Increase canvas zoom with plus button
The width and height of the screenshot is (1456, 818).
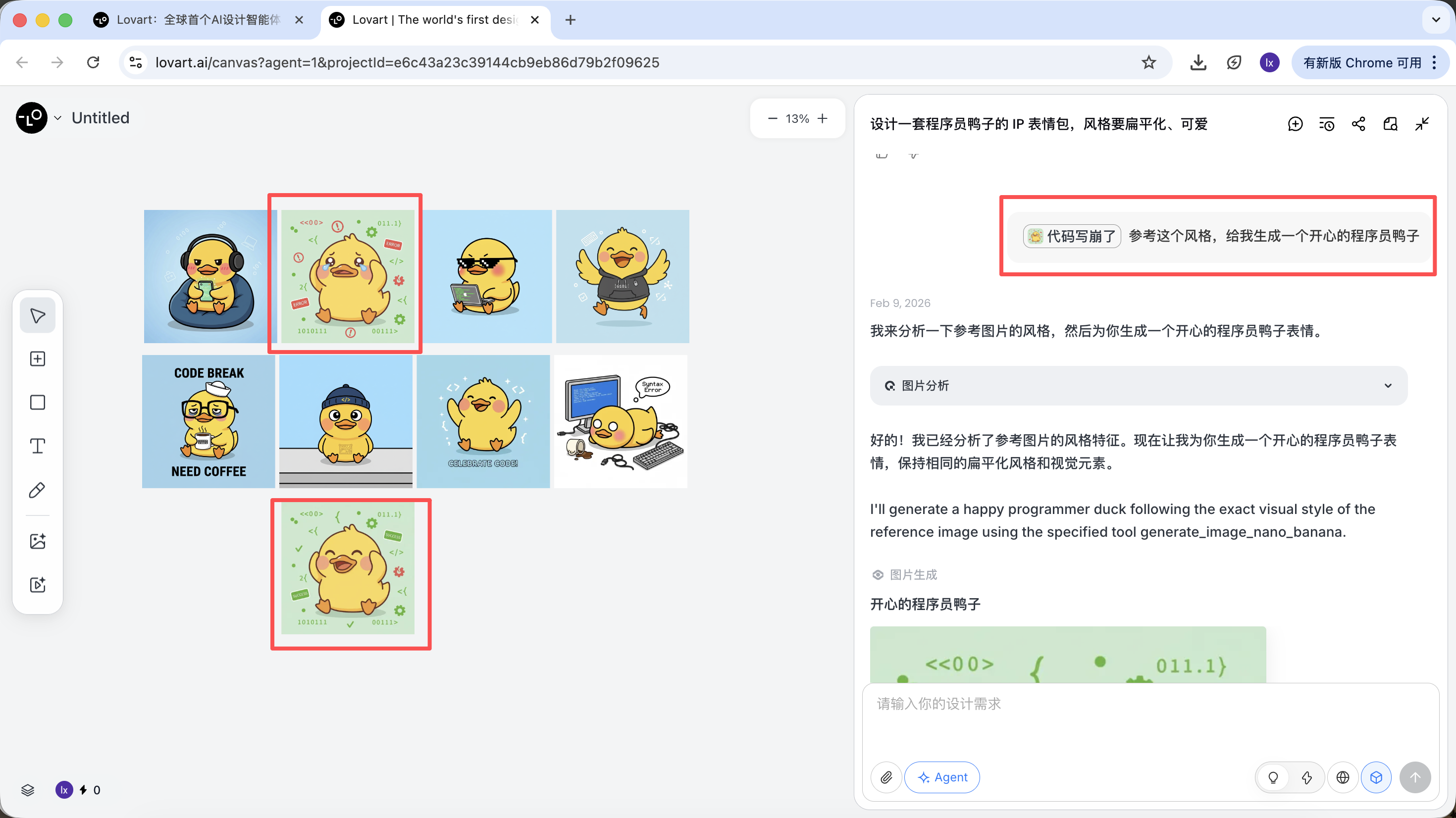(823, 118)
